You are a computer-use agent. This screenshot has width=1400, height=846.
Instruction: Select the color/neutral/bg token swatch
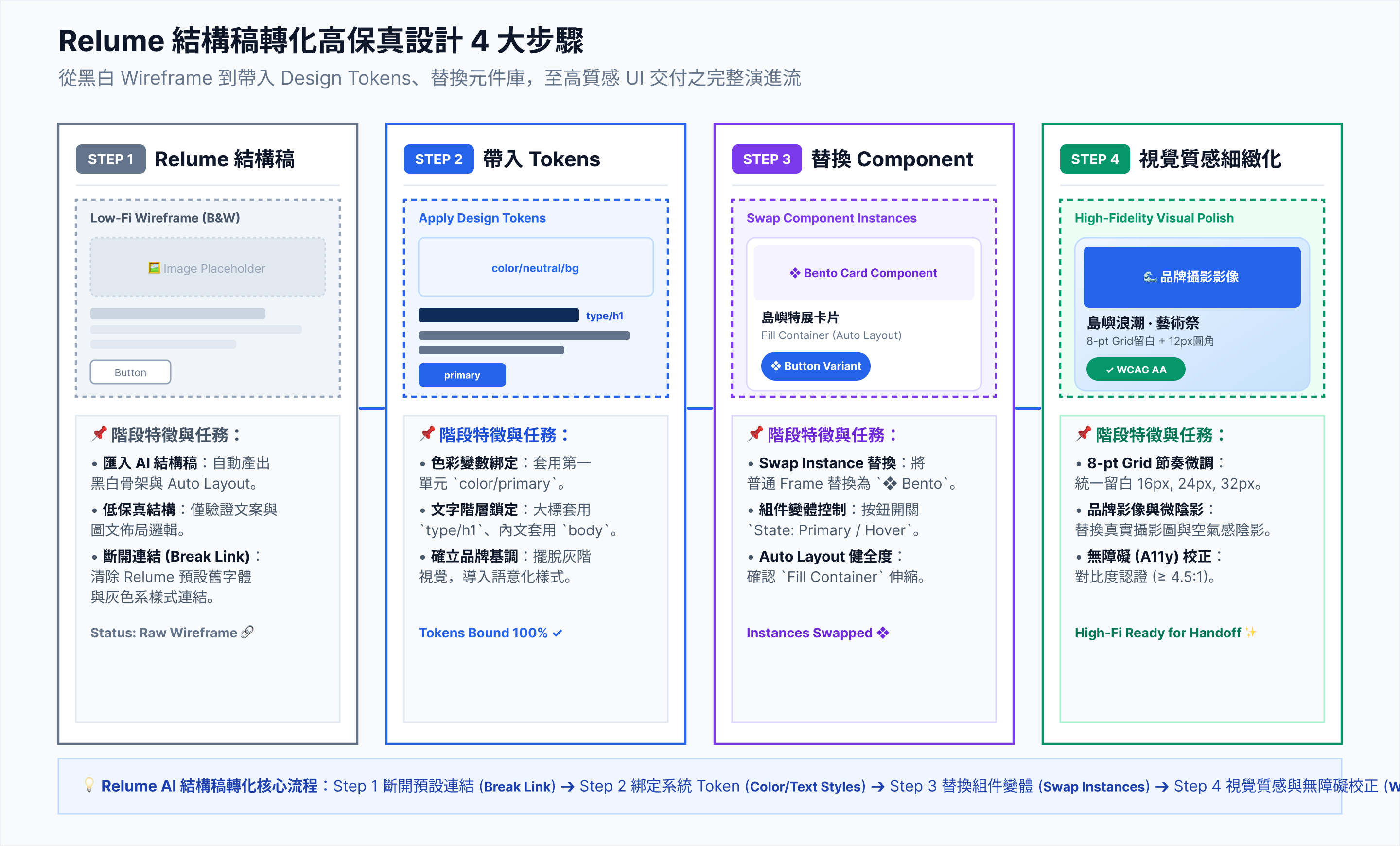536,267
